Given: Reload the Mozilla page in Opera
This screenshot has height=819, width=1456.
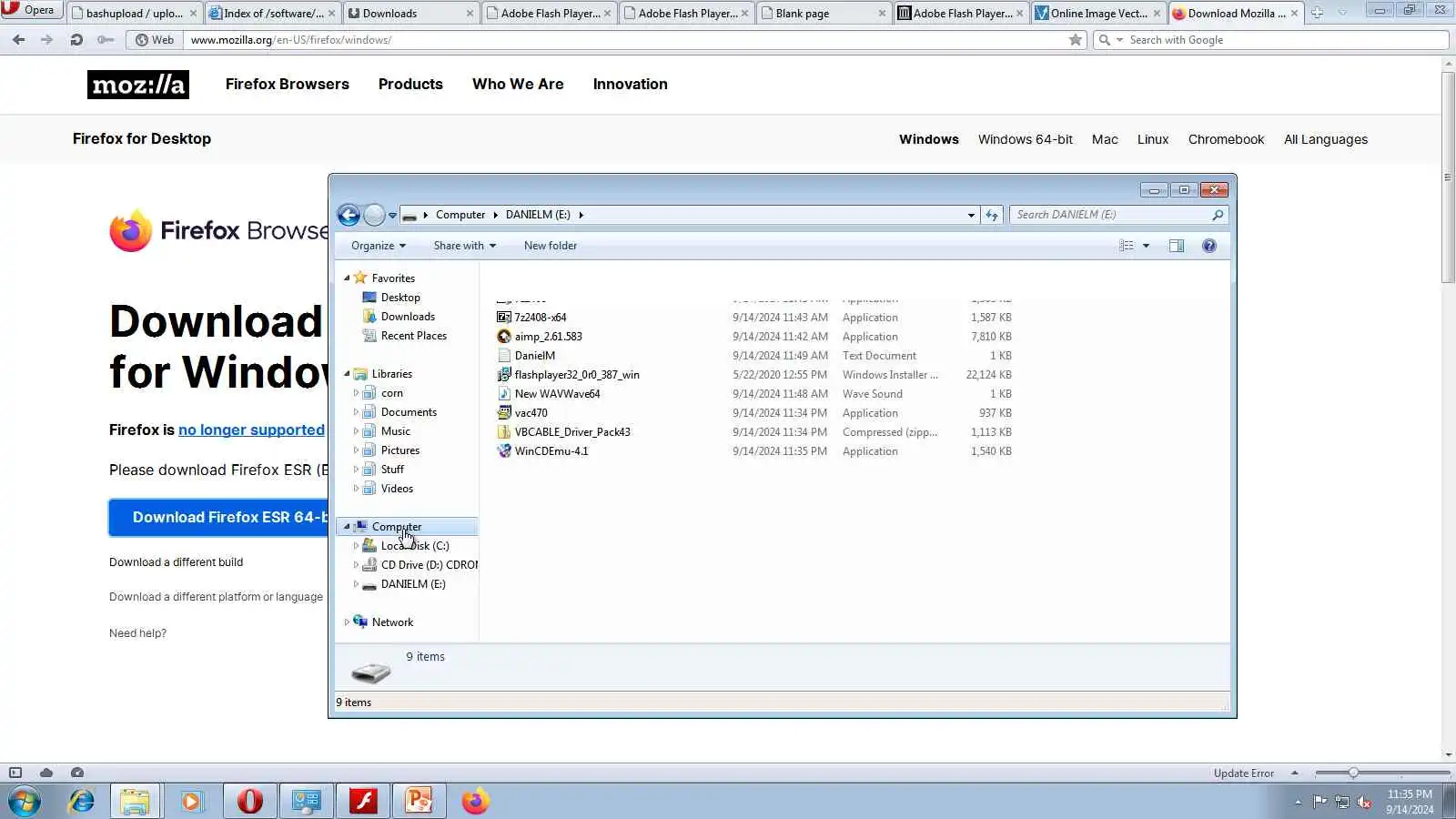Looking at the screenshot, I should pos(76,40).
